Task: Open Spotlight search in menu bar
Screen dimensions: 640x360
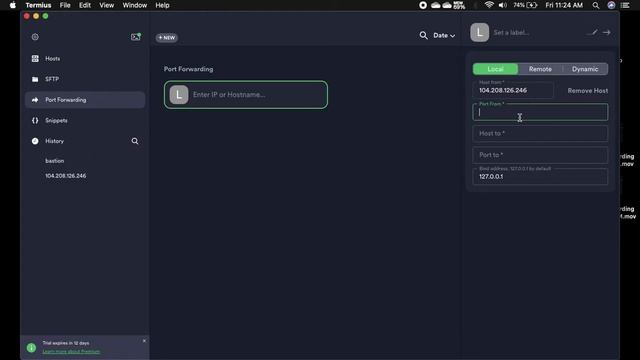Action: (596, 5)
